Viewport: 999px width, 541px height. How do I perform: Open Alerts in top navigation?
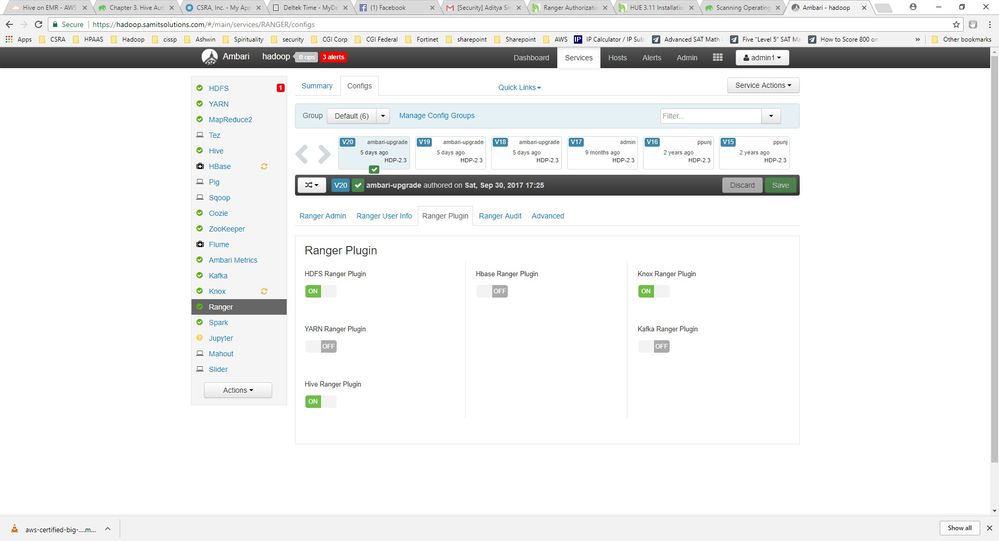[x=652, y=57]
